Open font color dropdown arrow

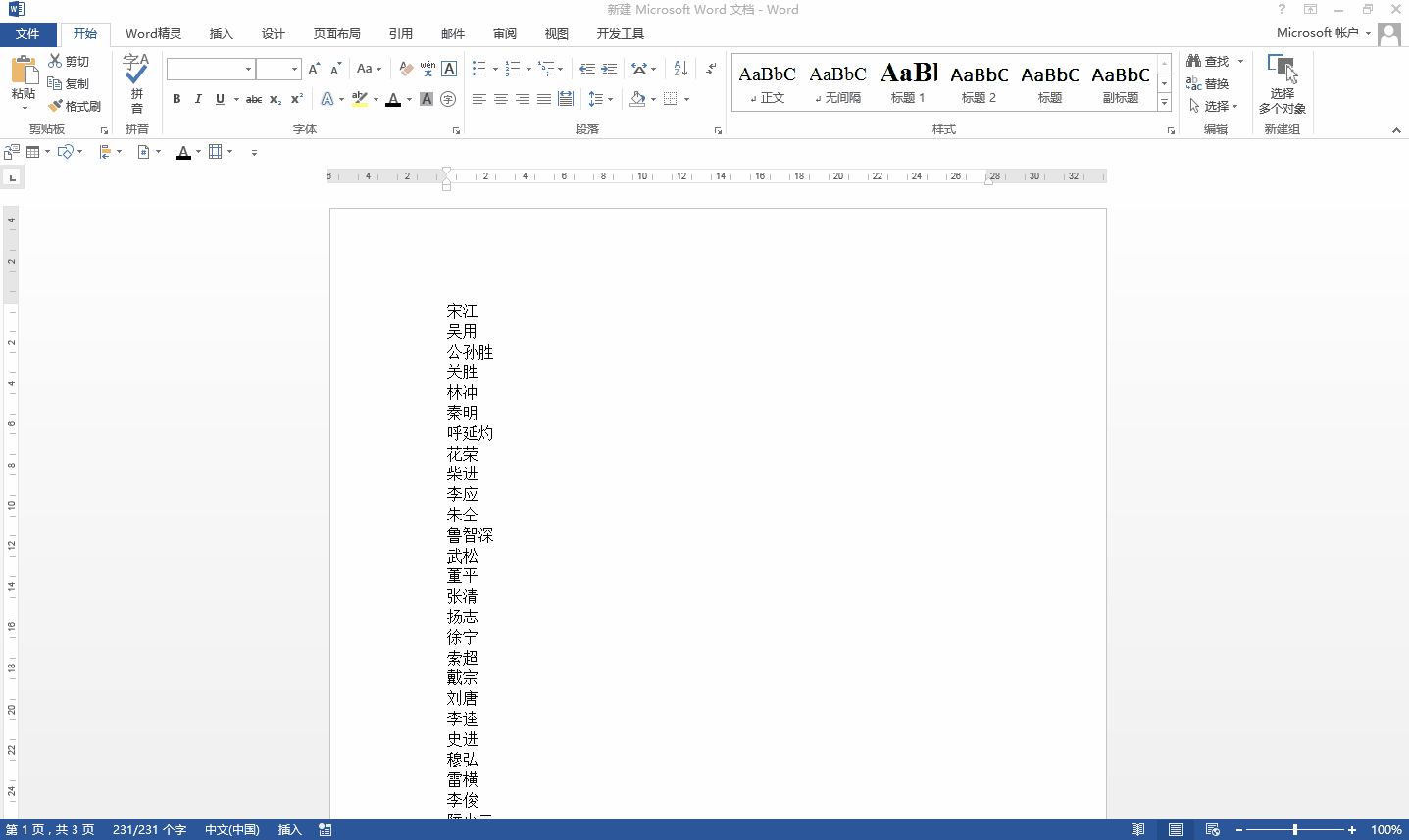click(409, 99)
